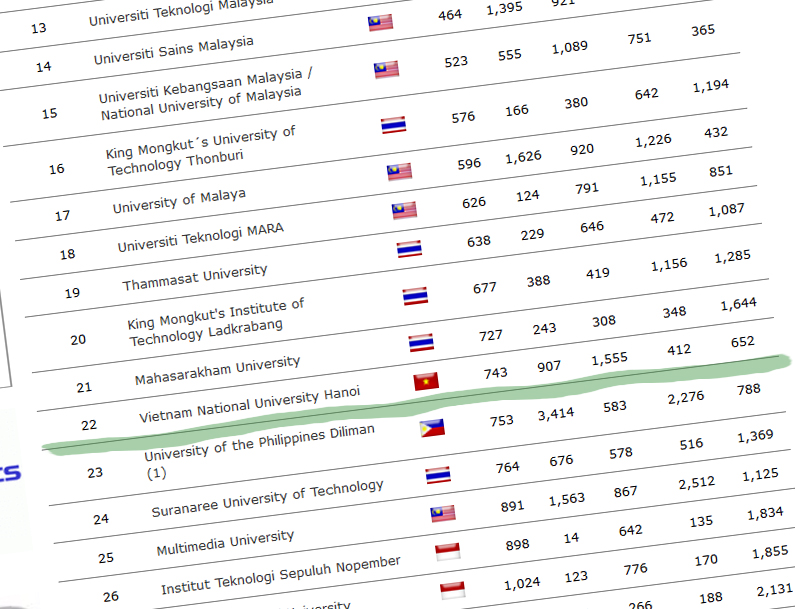795x609 pixels.
Task: Open Multimedia University link
Action: click(225, 543)
